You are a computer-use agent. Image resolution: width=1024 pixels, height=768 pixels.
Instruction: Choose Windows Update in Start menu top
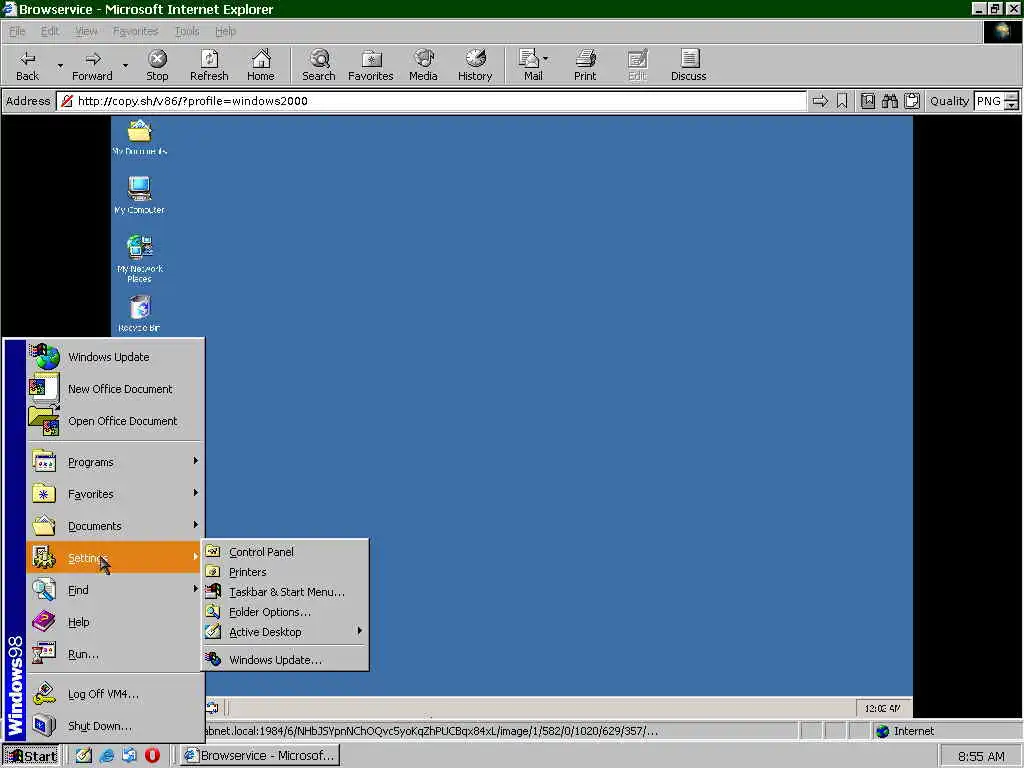tap(115, 357)
